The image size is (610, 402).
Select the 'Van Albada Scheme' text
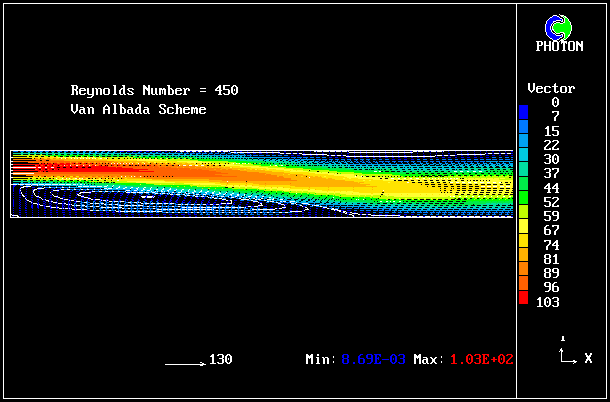[138, 109]
